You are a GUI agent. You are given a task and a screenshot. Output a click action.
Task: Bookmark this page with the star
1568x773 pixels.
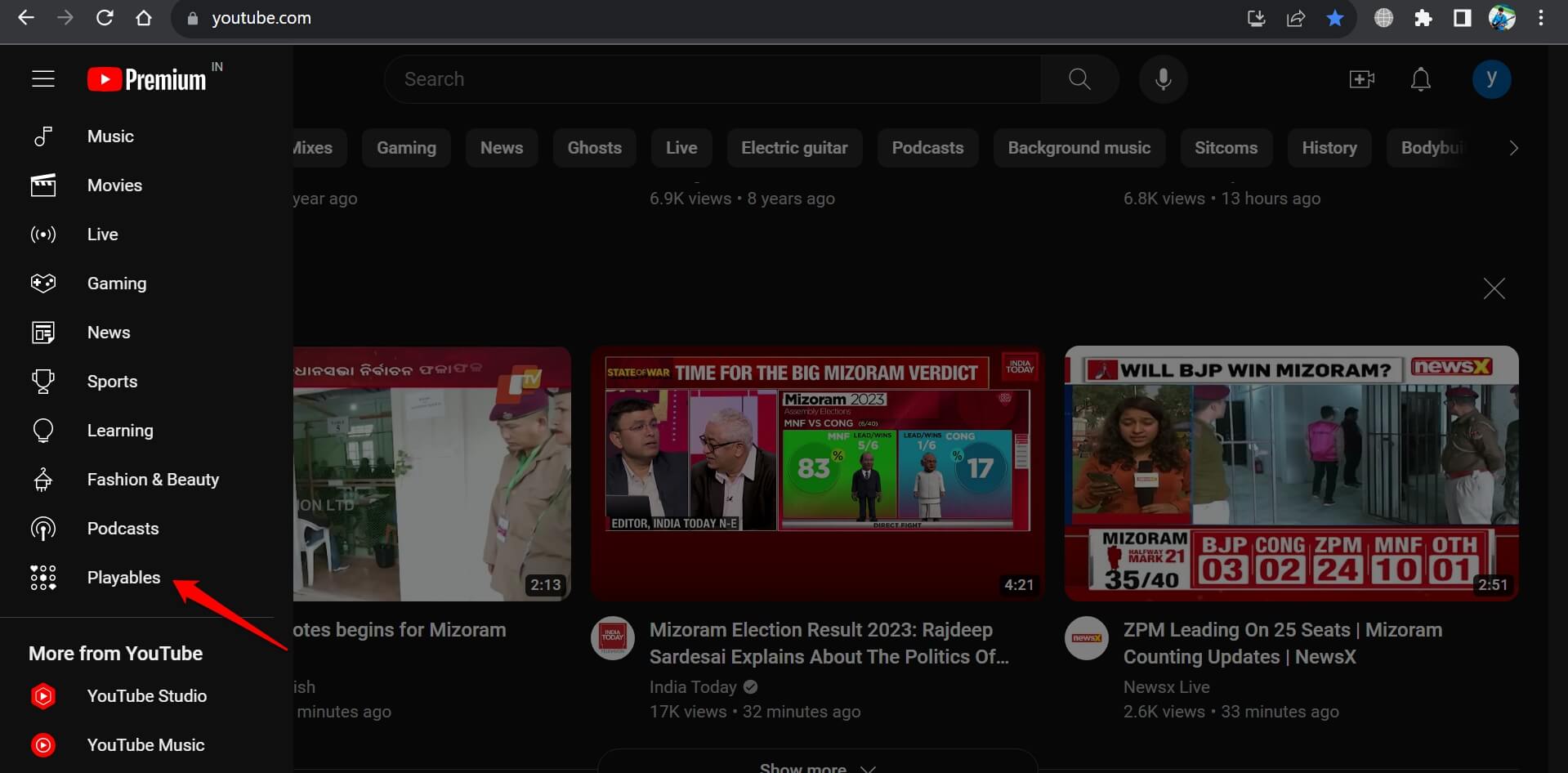click(x=1335, y=18)
